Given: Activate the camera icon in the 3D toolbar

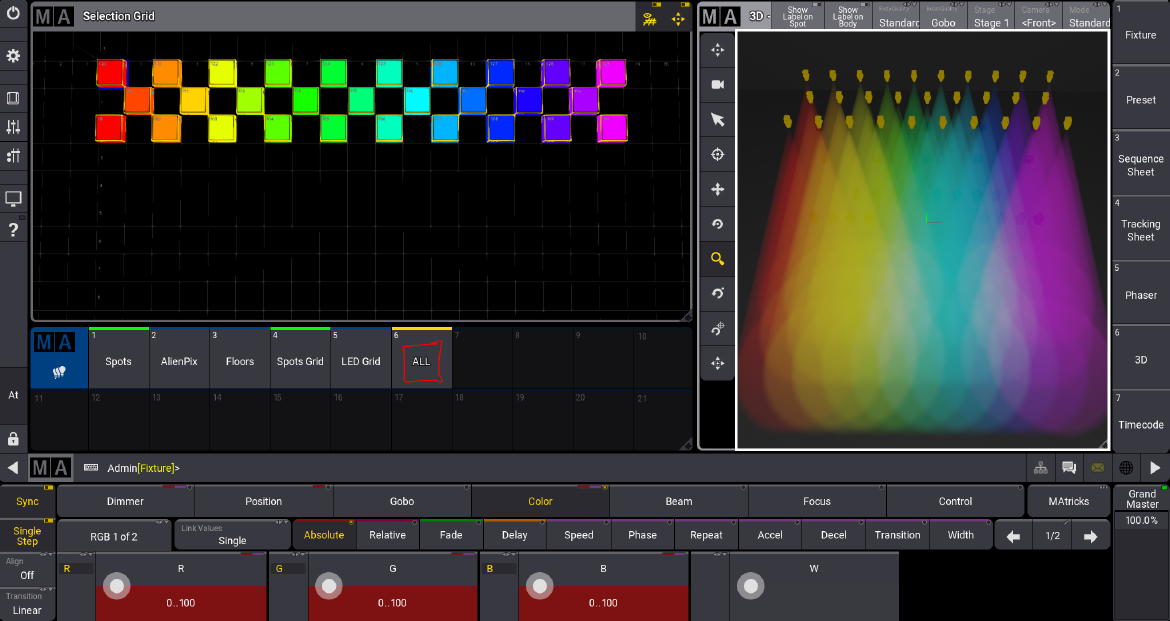Looking at the screenshot, I should [716, 84].
